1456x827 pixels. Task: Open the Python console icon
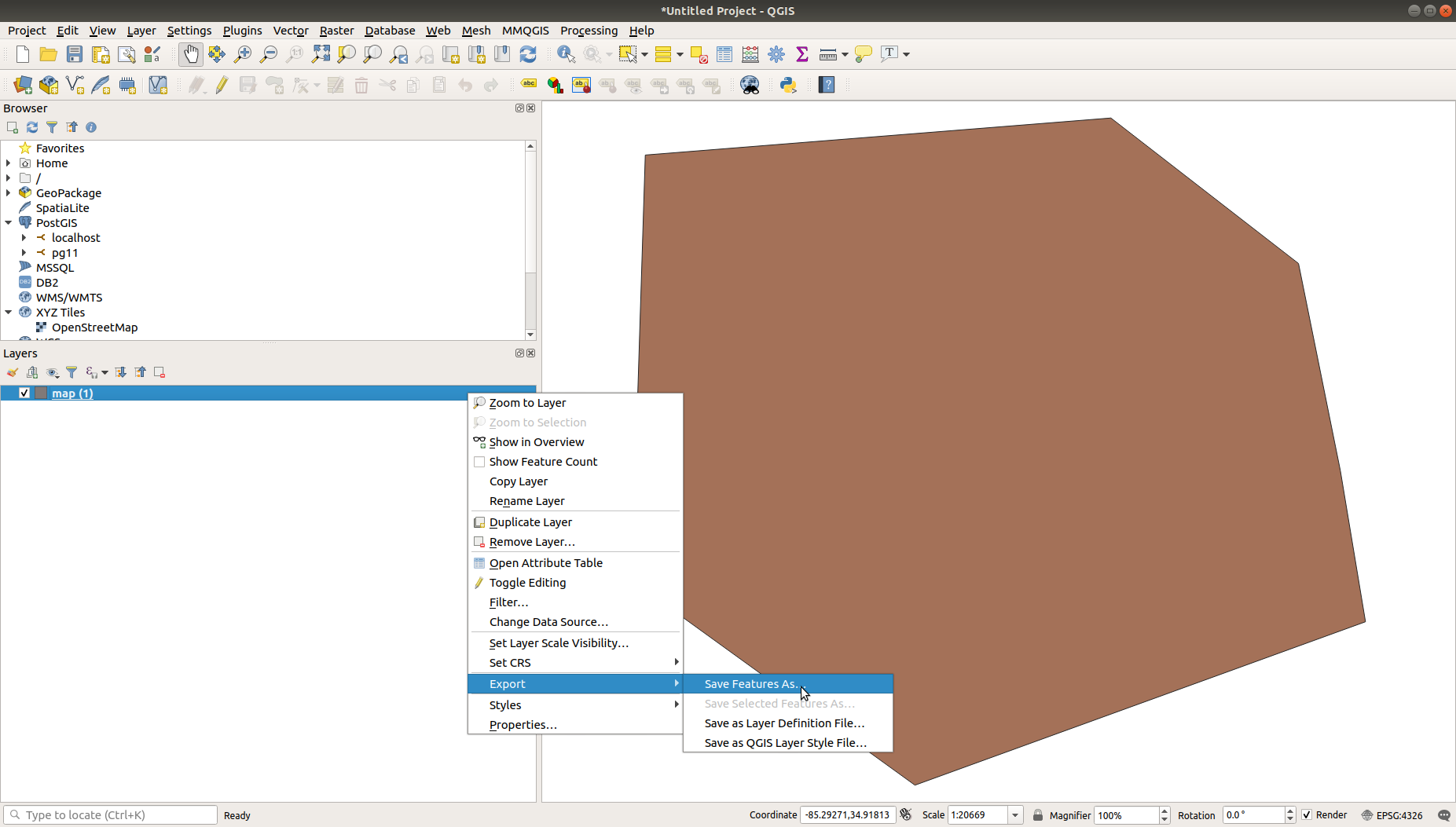point(788,85)
